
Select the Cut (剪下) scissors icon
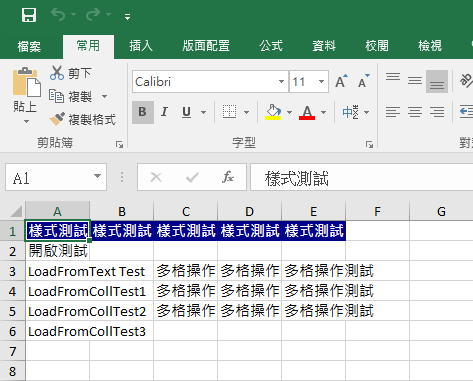[57, 73]
